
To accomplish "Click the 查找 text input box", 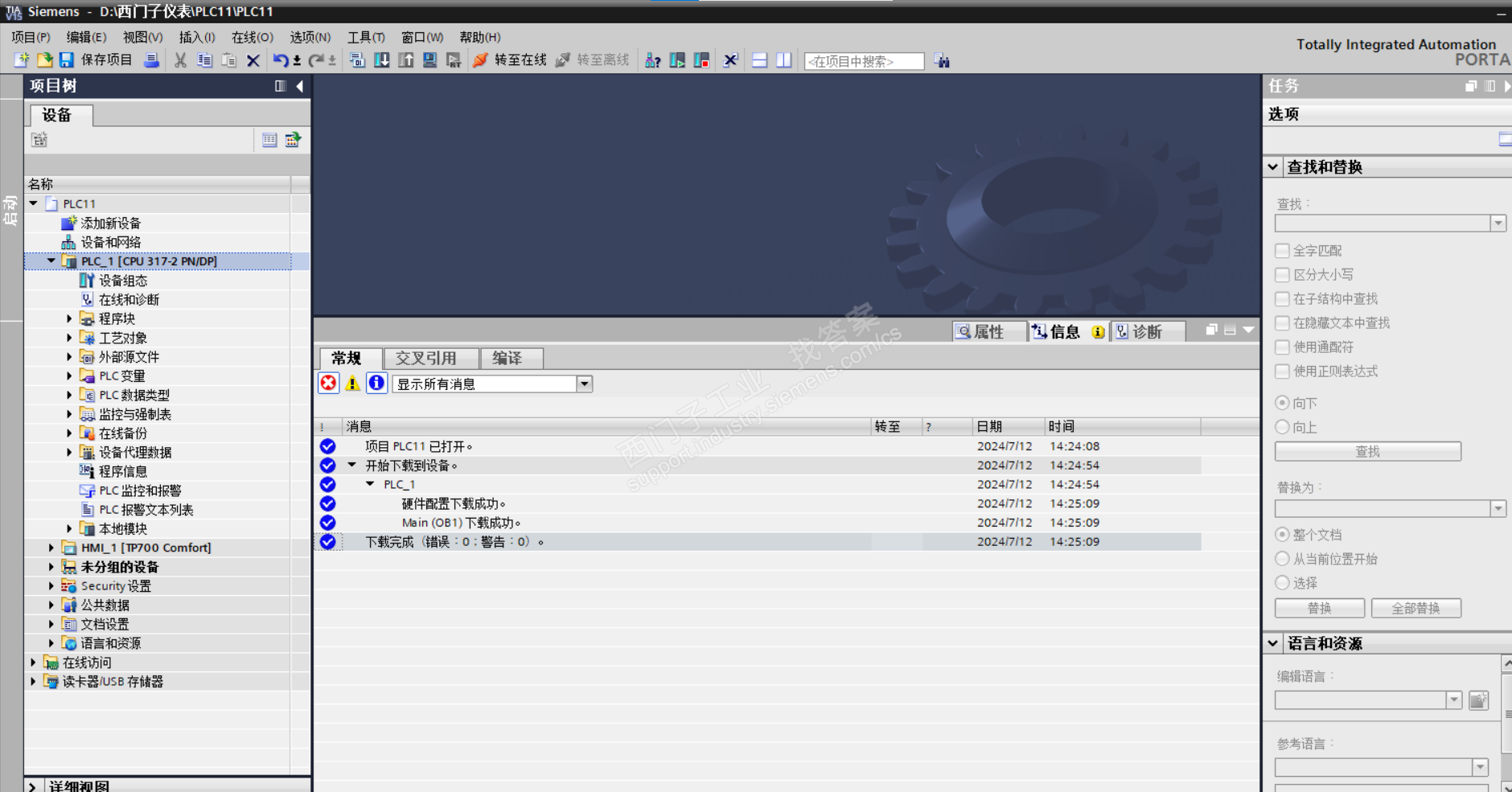I will click(x=1383, y=224).
